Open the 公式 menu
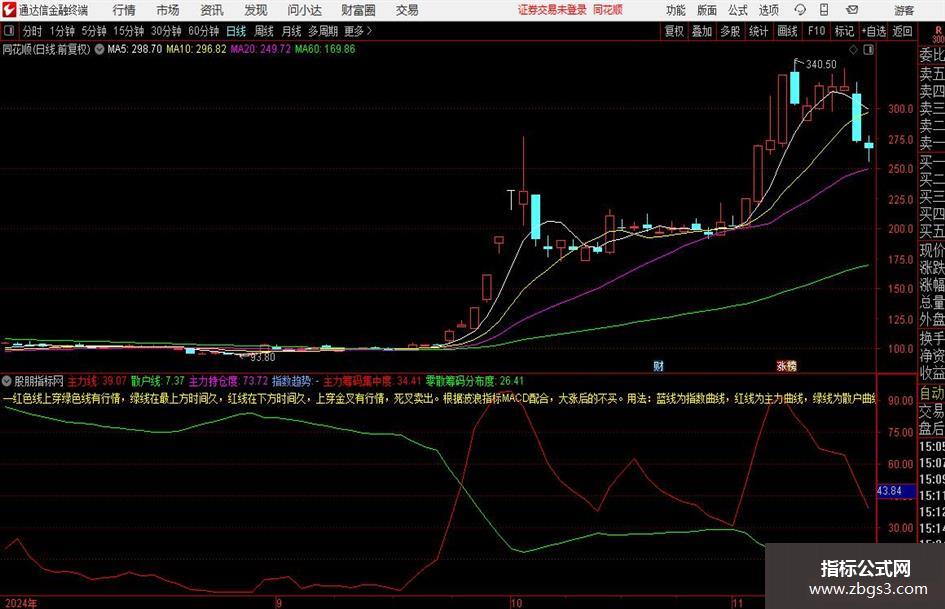Screen dimensions: 945x609 pos(737,10)
